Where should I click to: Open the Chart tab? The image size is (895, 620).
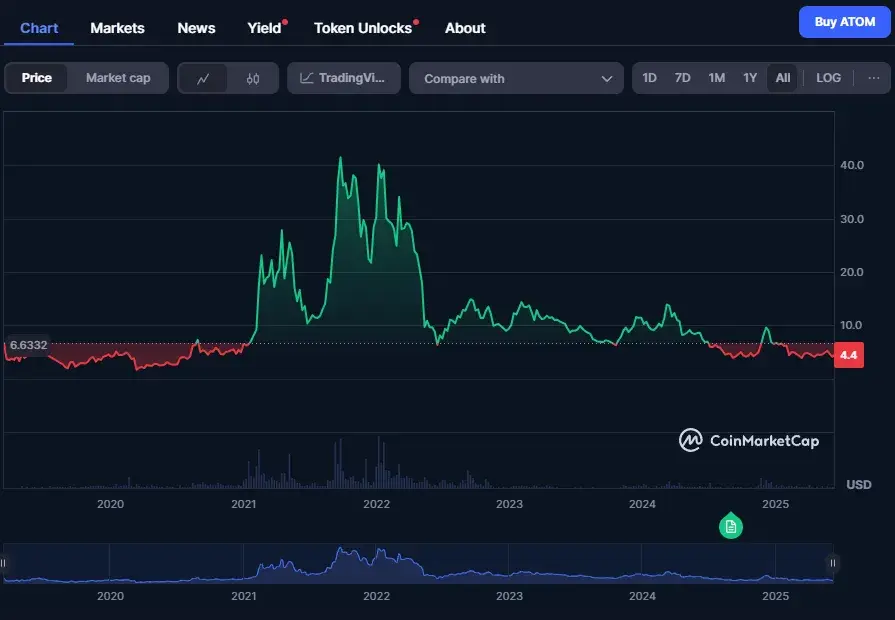coord(39,28)
